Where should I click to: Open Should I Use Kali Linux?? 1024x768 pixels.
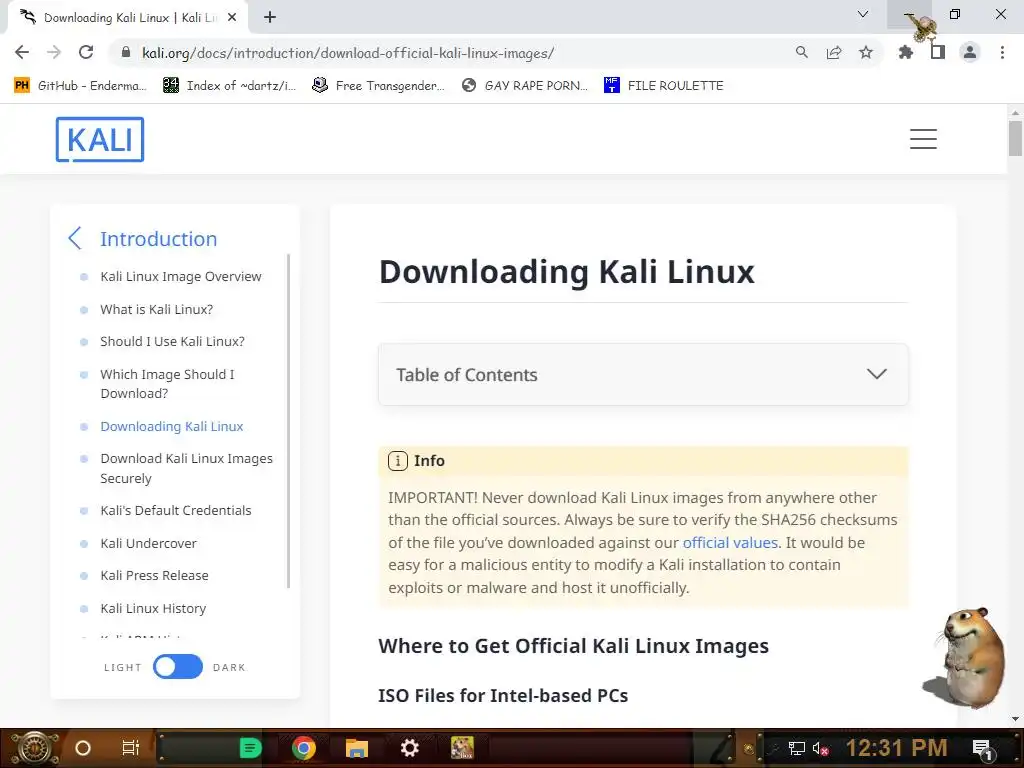pyautogui.click(x=172, y=342)
